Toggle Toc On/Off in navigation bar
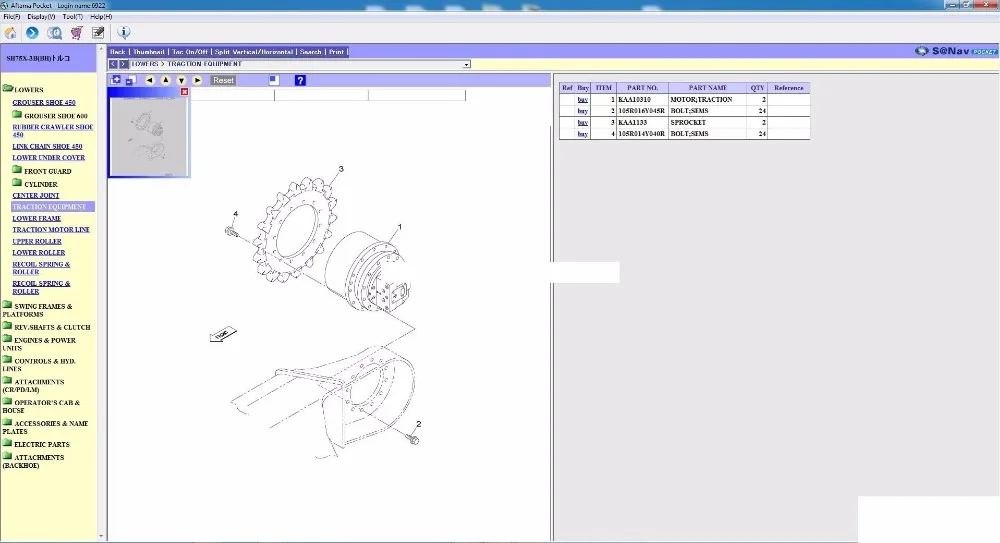Image resolution: width=1000 pixels, height=543 pixels. (189, 52)
